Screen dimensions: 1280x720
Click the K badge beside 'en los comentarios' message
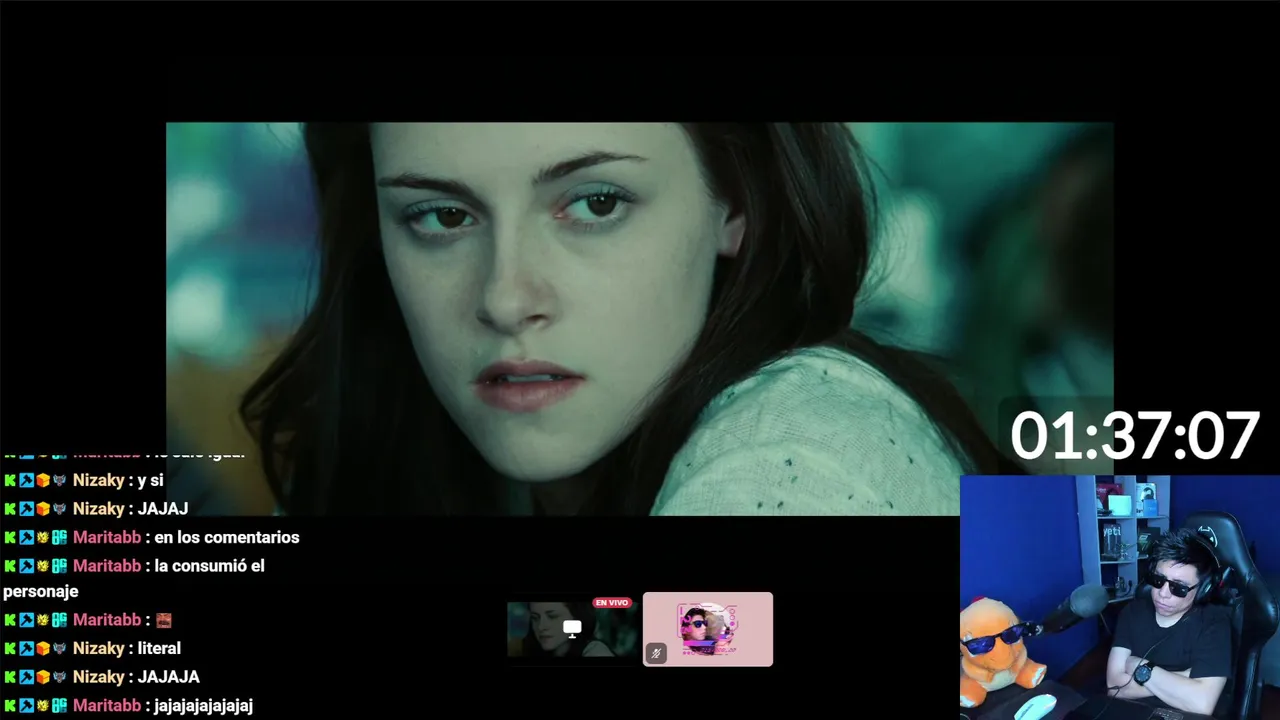coord(10,537)
